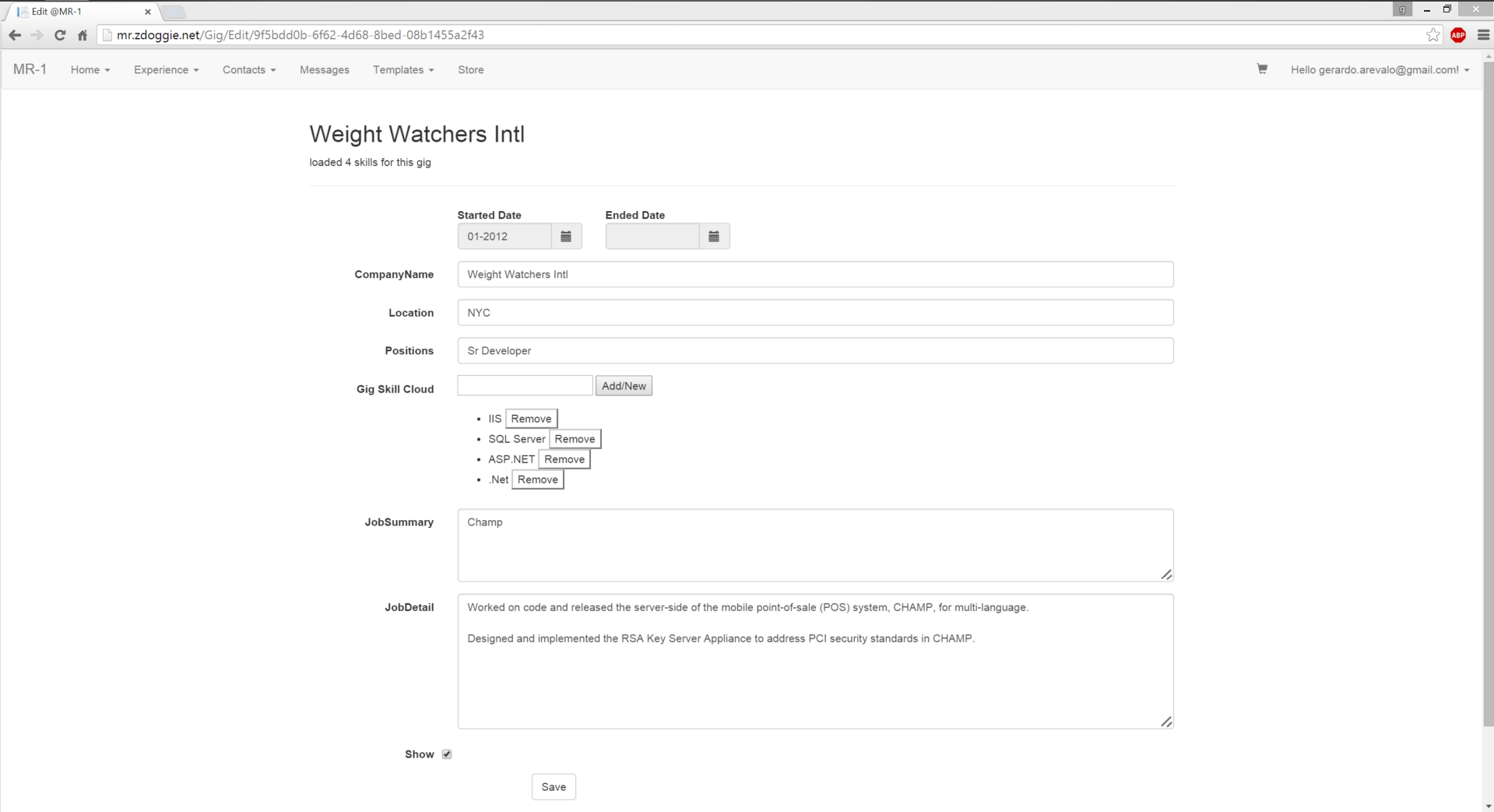Remove the .Net skill
This screenshot has width=1494, height=812.
(537, 480)
